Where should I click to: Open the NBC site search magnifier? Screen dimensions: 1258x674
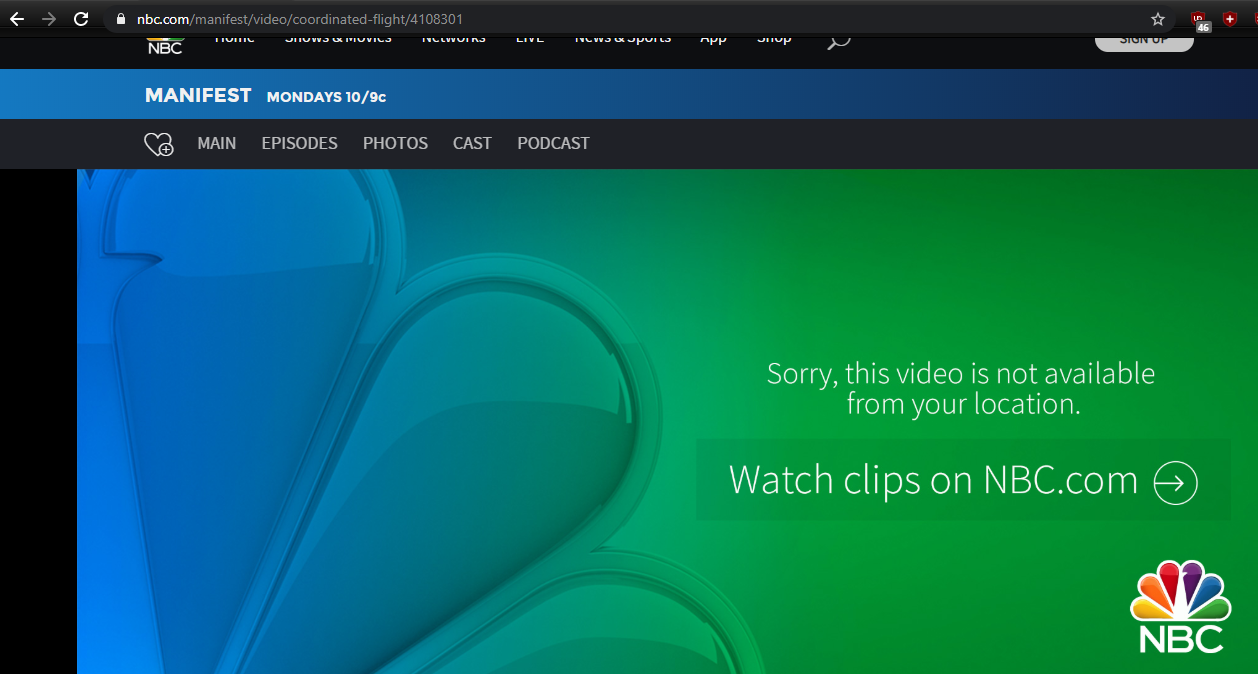[839, 42]
